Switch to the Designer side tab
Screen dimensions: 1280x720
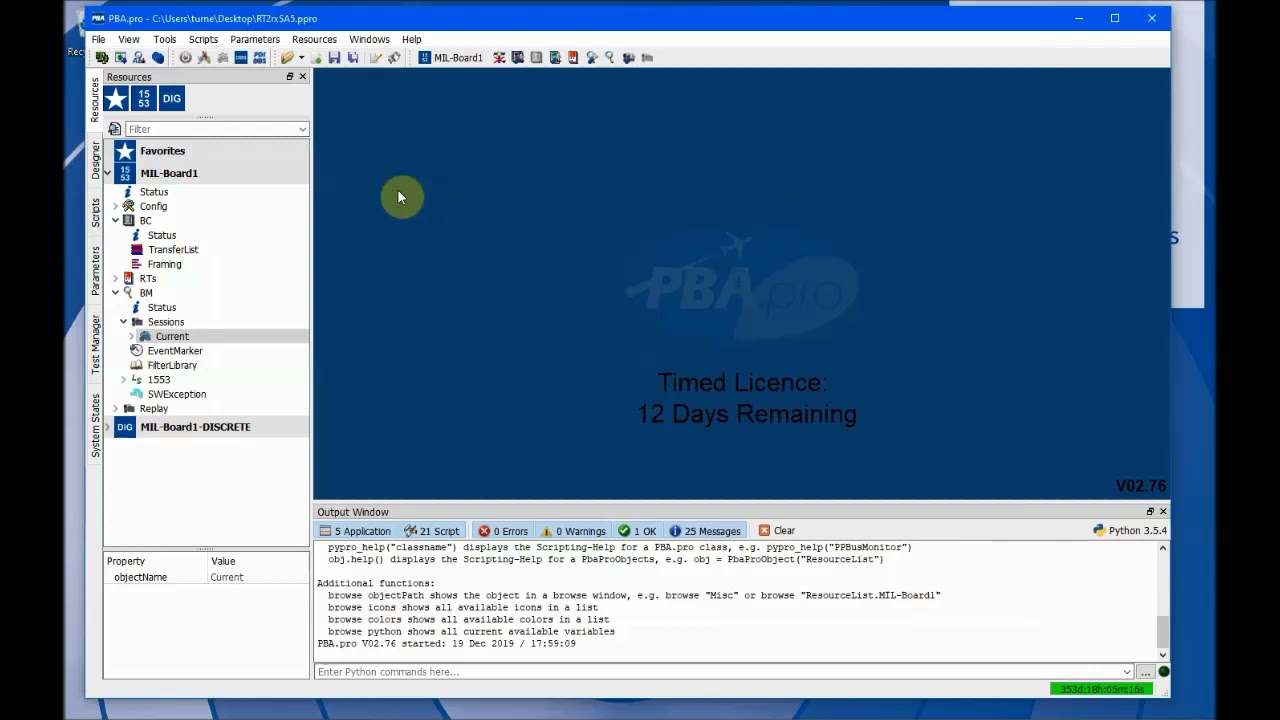coord(96,161)
